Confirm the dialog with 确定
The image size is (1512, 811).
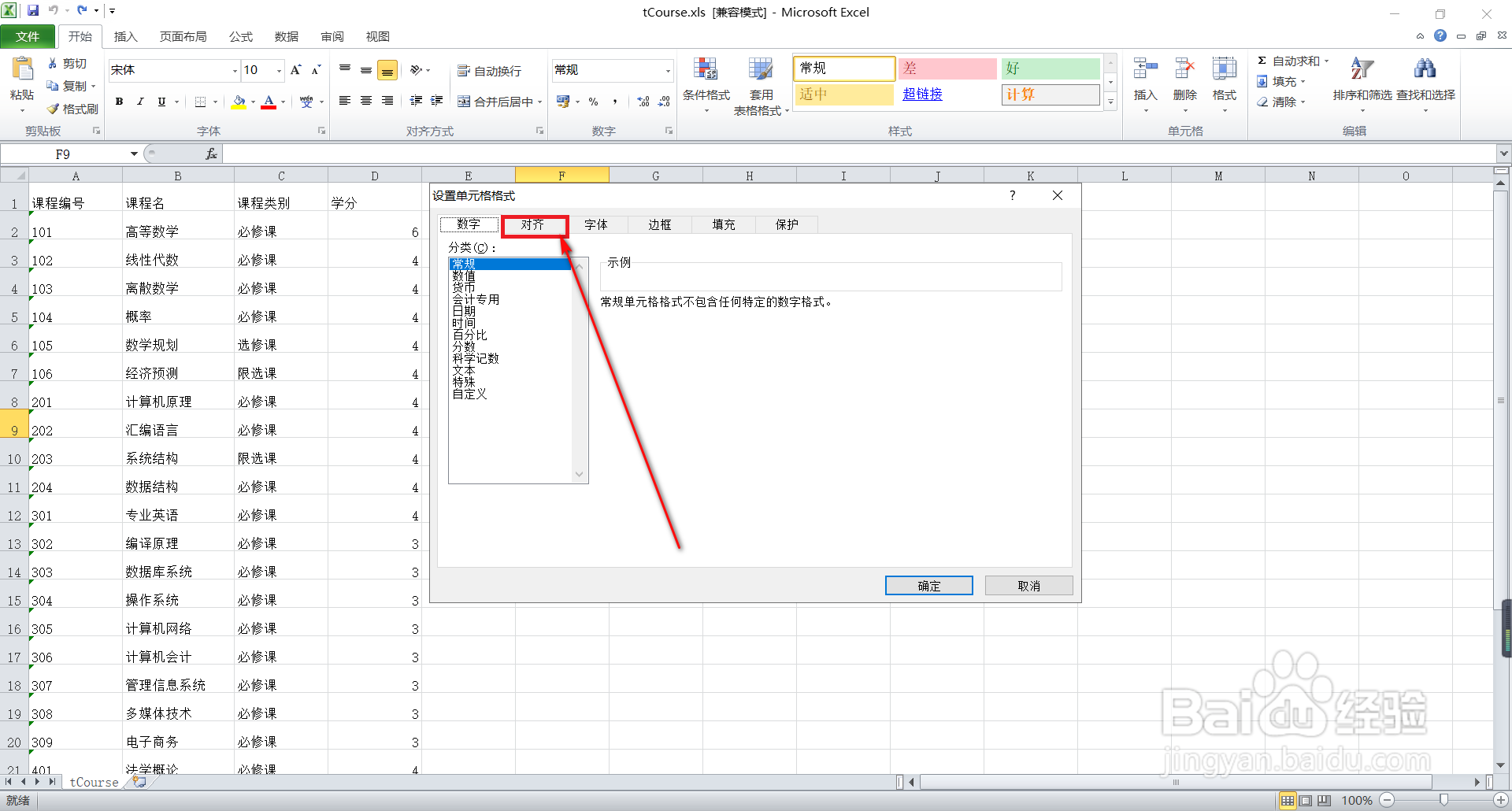click(929, 586)
